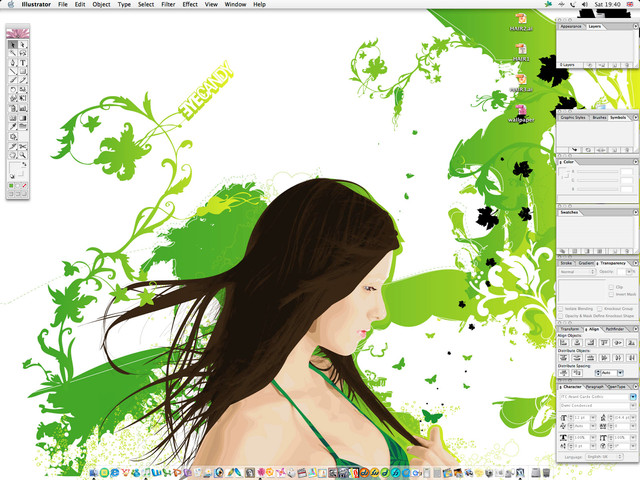The width and height of the screenshot is (640, 480).
Task: Click the Color mode button in toolbox
Action: tap(11, 186)
